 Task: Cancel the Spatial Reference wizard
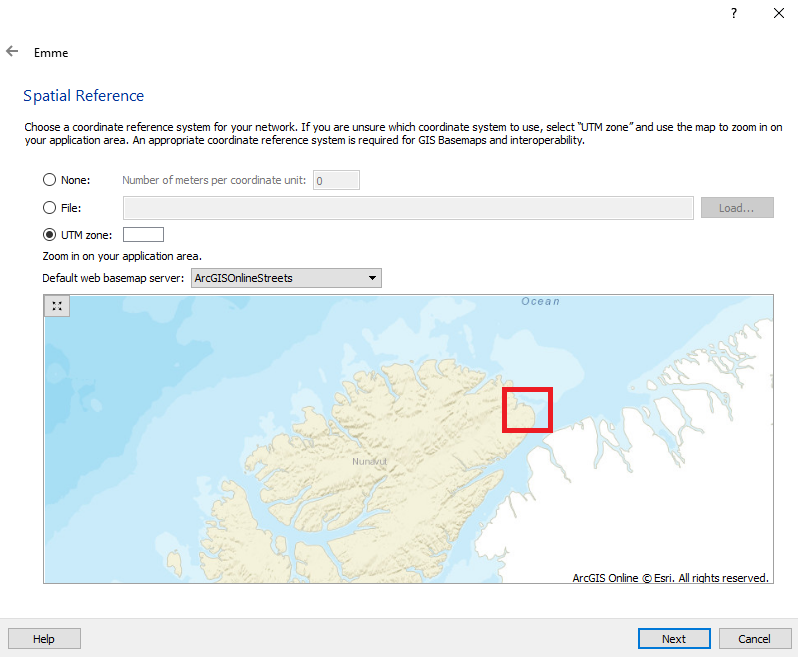(x=754, y=639)
